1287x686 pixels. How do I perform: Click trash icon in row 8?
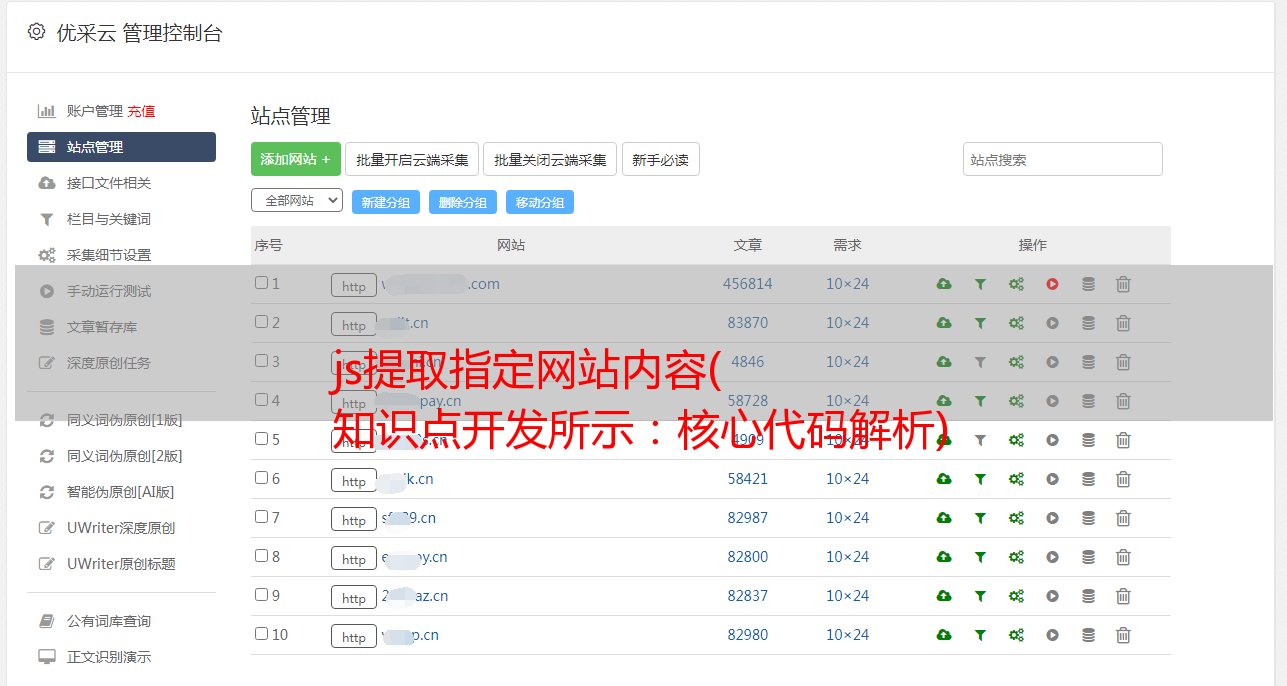coord(1123,557)
